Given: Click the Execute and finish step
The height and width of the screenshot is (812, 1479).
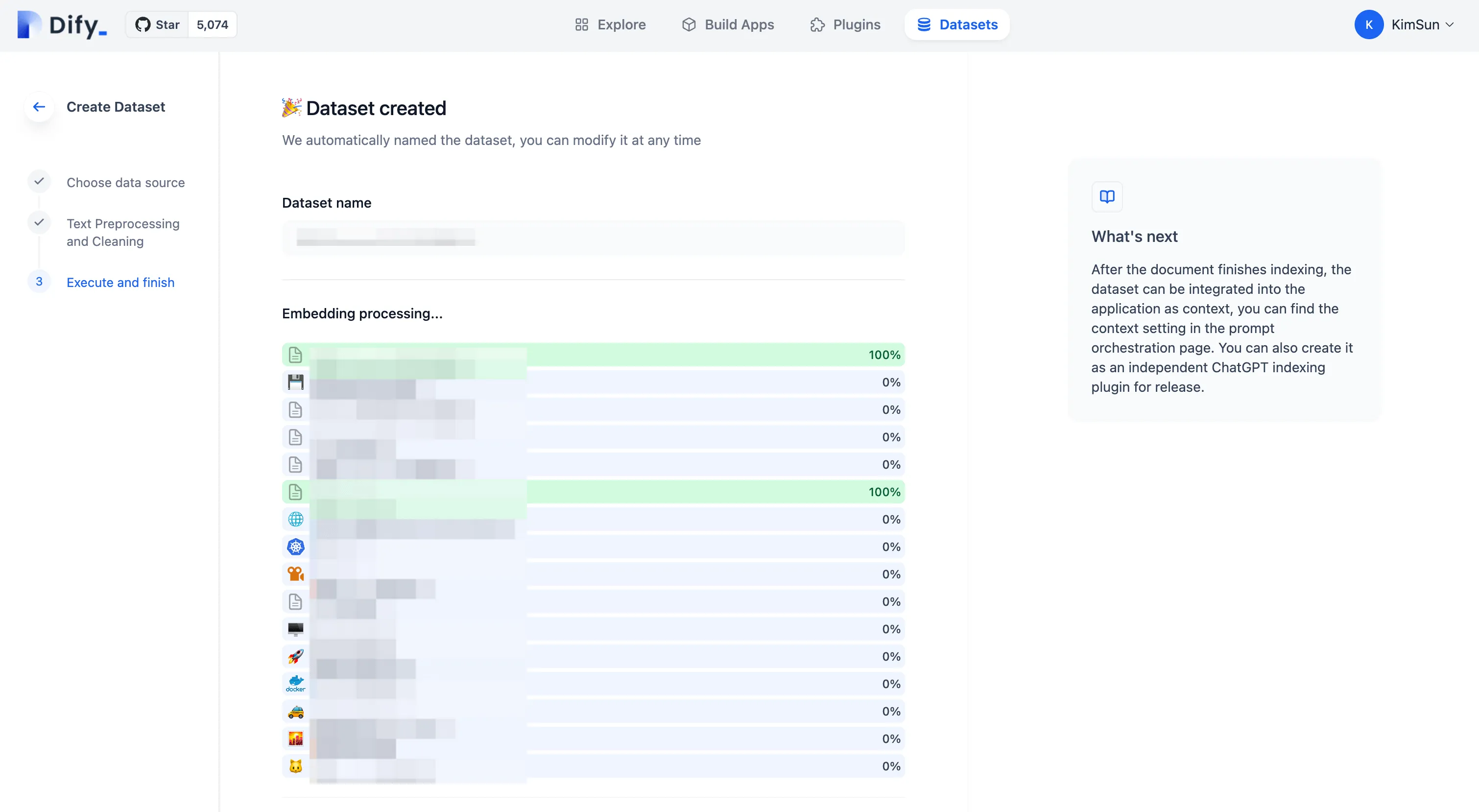Looking at the screenshot, I should (x=120, y=283).
